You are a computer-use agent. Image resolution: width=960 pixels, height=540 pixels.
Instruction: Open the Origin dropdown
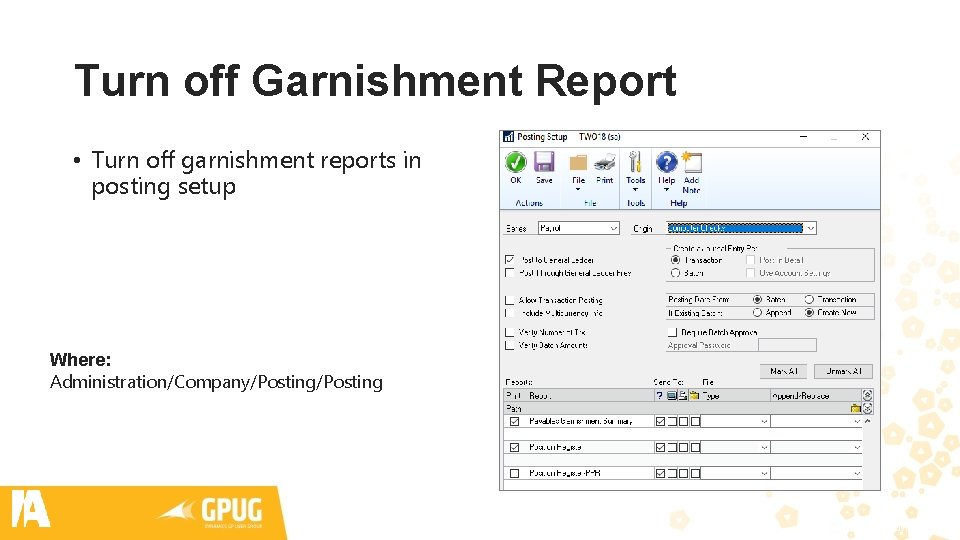coord(811,228)
